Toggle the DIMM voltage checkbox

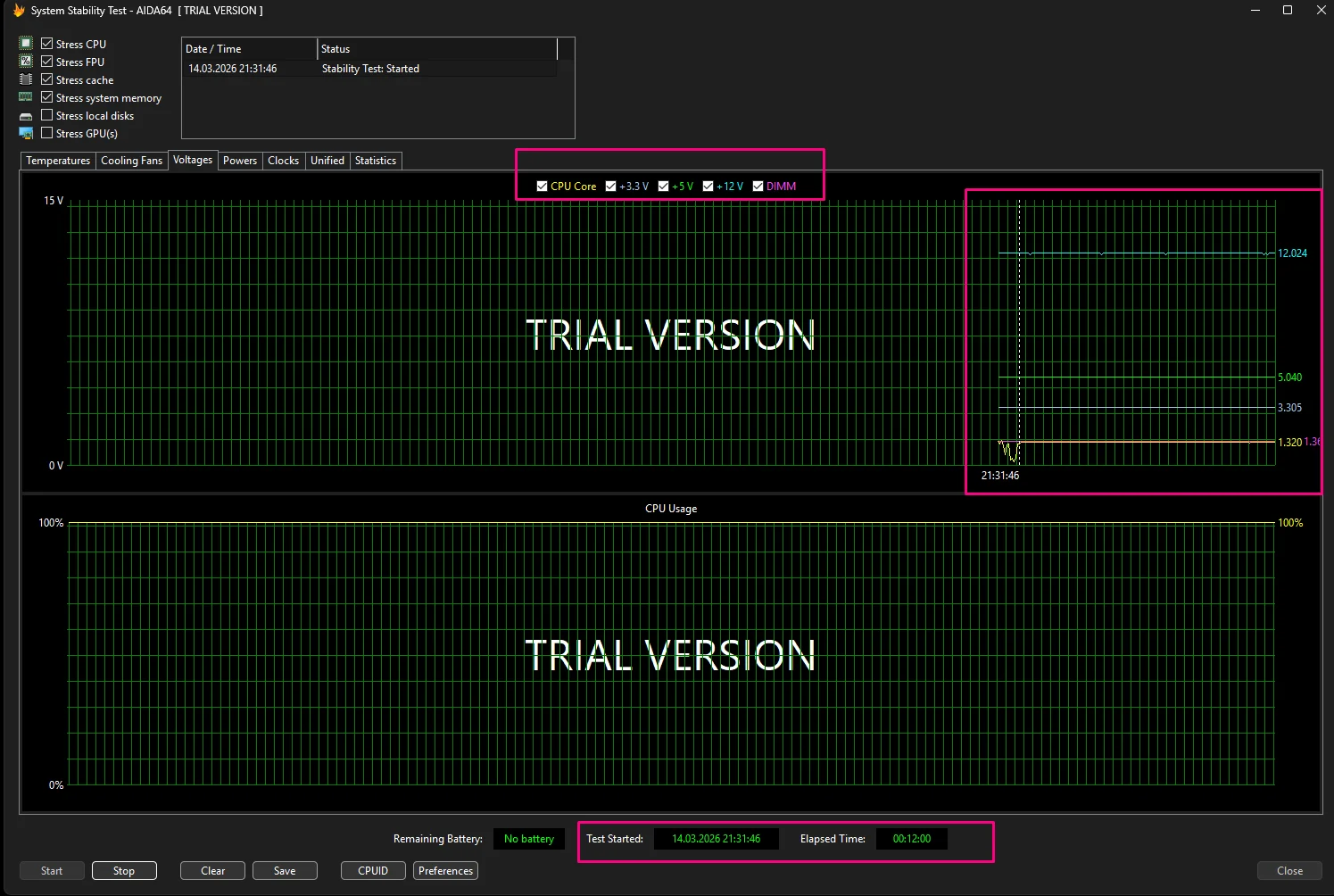[758, 187]
